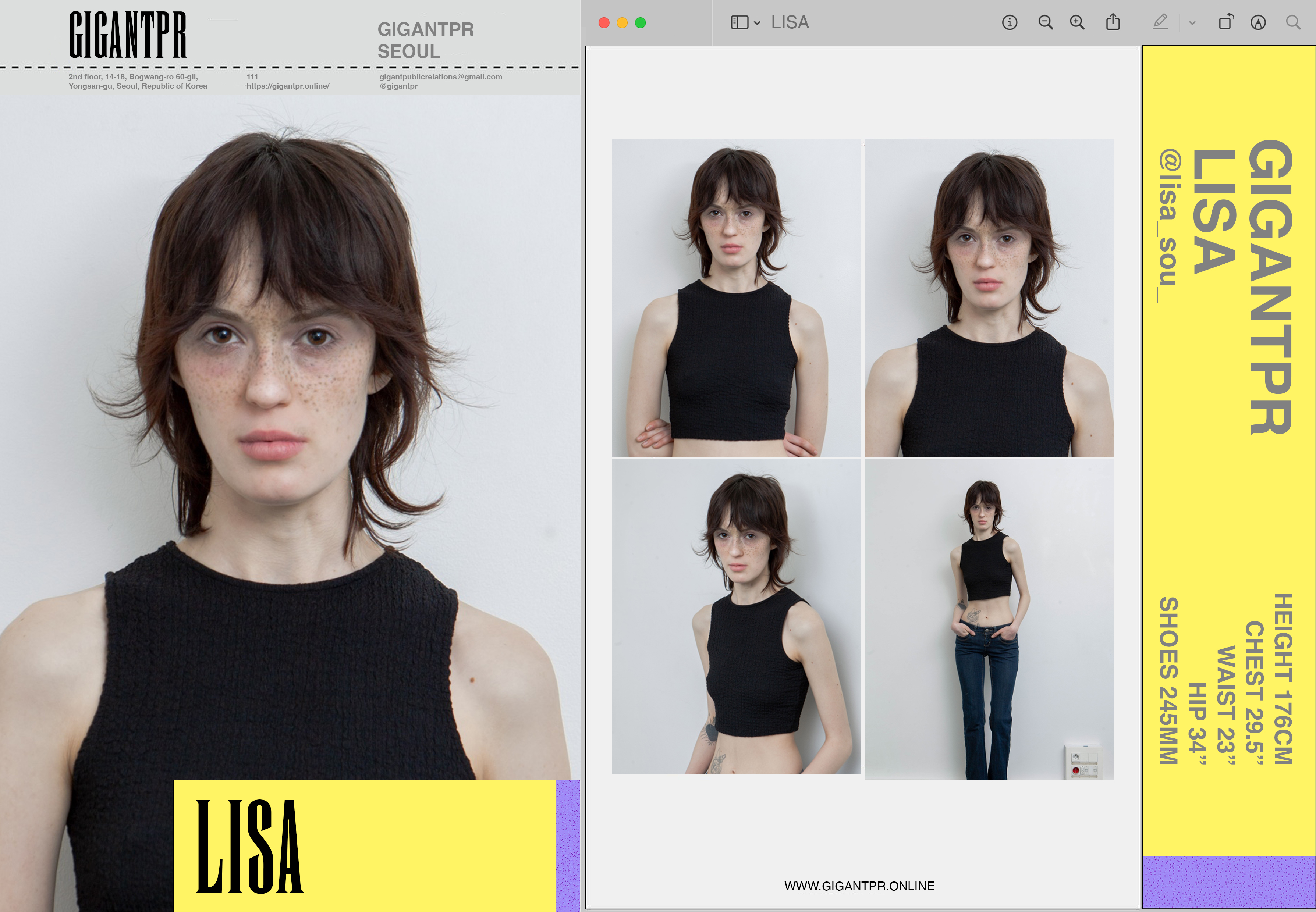Open the highlight color dropdown arrow

click(1192, 24)
